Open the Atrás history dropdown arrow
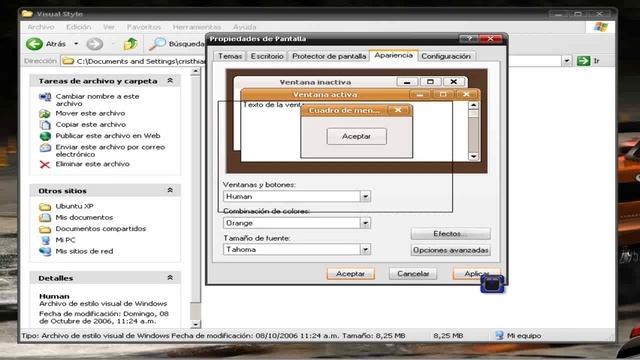Viewport: 640px width, 360px height. (76, 44)
